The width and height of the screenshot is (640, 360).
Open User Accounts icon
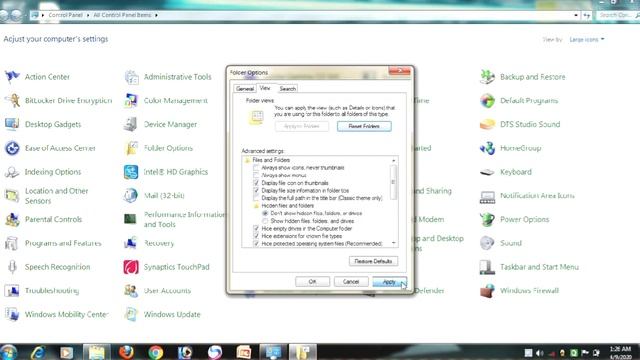click(x=131, y=291)
